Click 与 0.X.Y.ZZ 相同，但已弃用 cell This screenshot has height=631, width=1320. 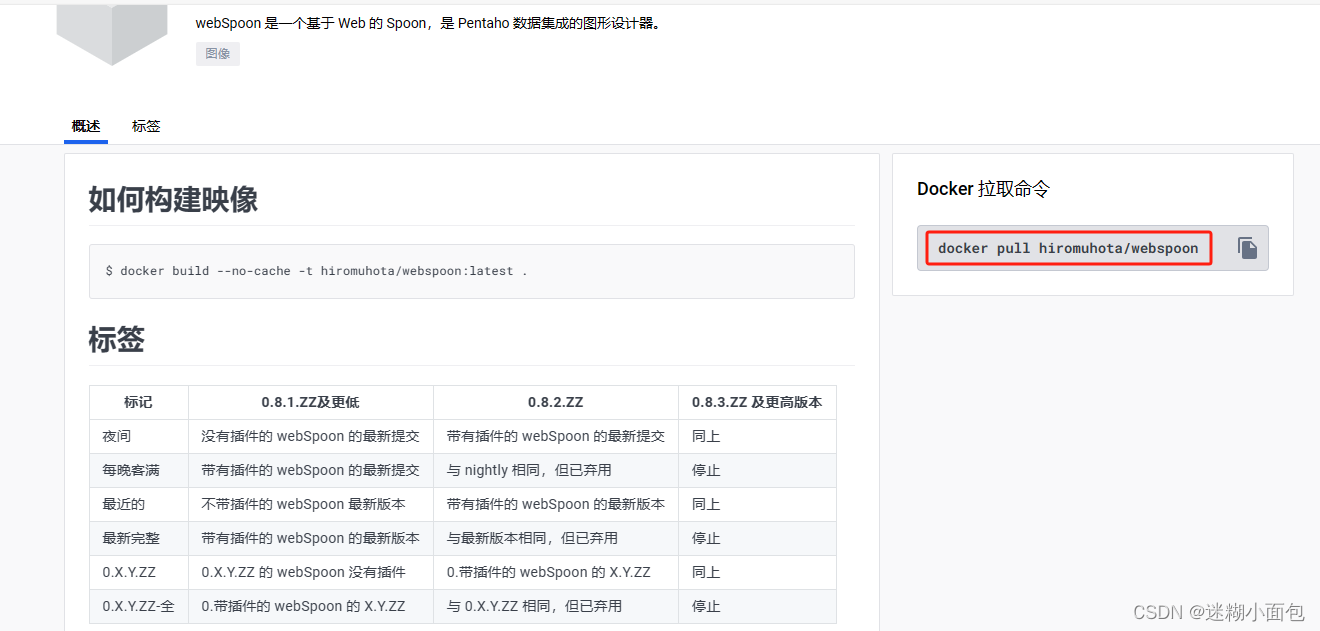coord(556,606)
